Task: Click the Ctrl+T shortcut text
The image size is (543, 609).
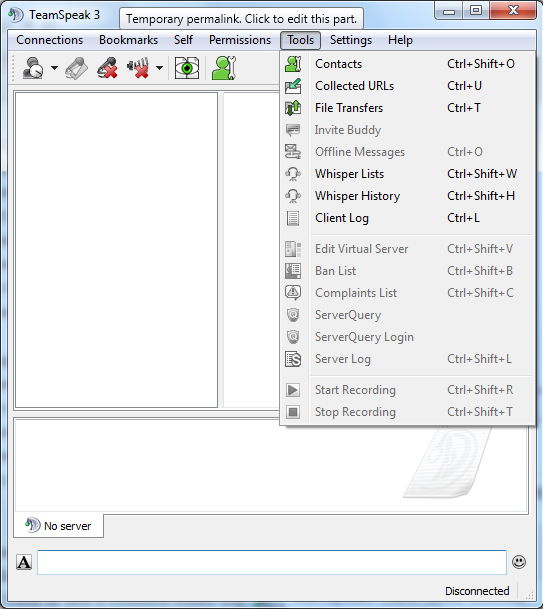Action: pyautogui.click(x=464, y=108)
